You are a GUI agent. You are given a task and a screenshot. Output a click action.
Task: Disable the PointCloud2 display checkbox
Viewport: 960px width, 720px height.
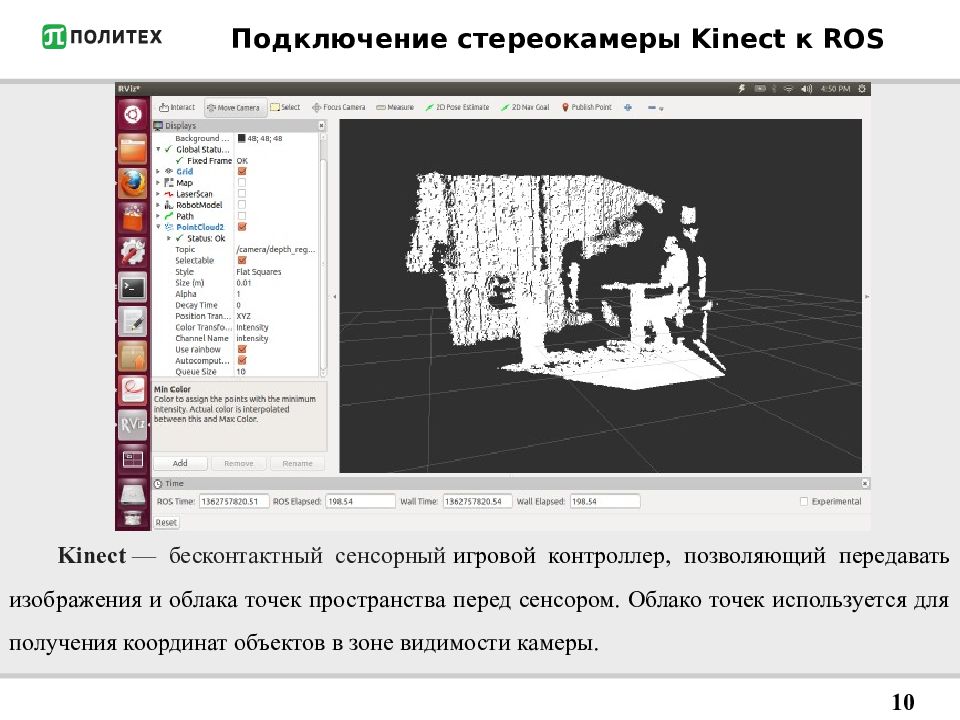(242, 227)
